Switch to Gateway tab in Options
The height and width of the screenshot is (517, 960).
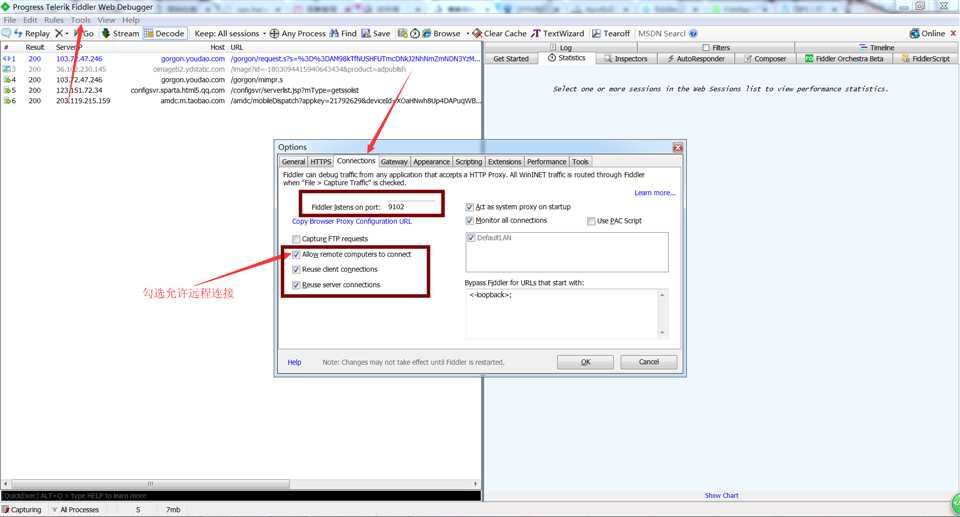pyautogui.click(x=394, y=162)
